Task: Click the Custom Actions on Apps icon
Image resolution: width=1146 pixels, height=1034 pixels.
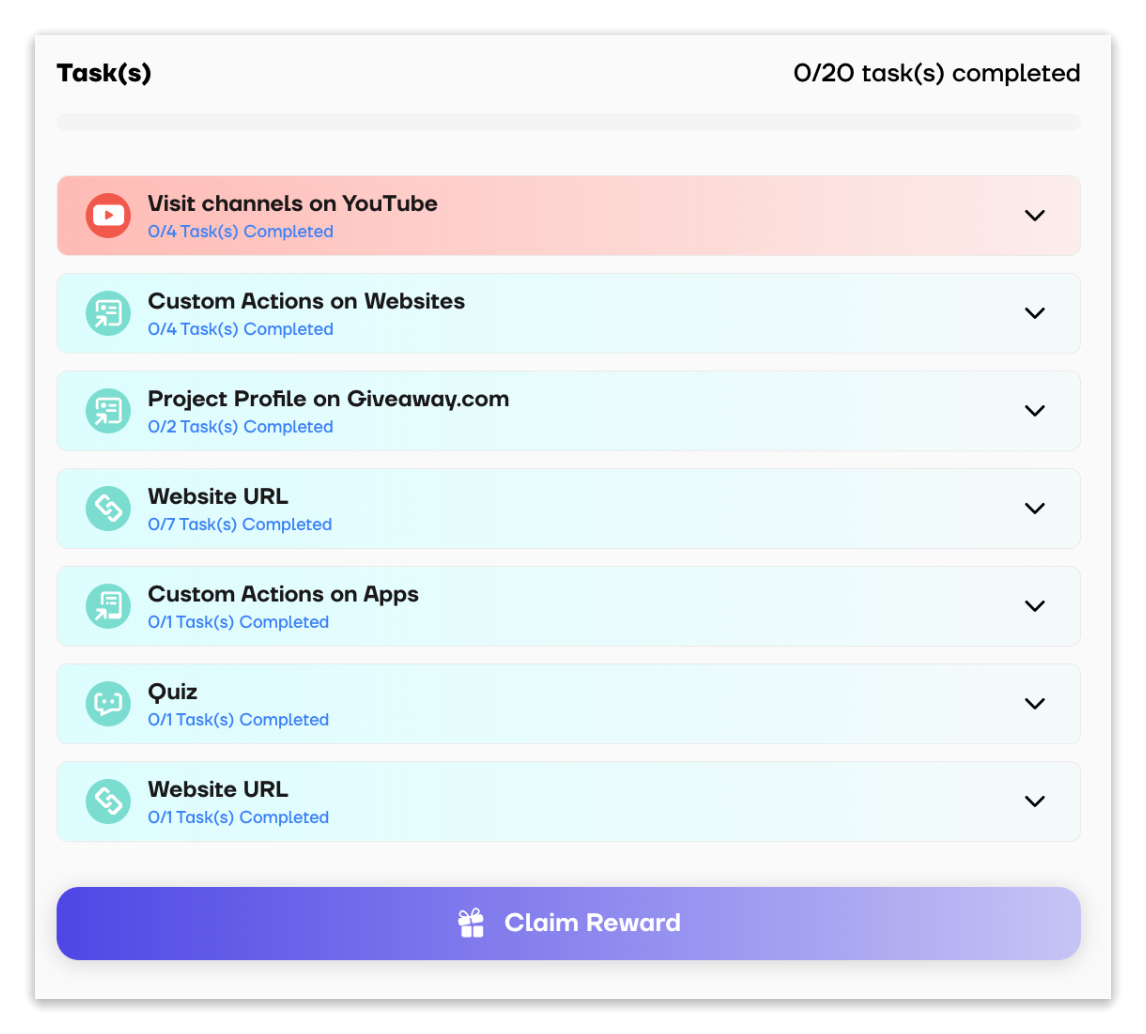Action: point(108,606)
